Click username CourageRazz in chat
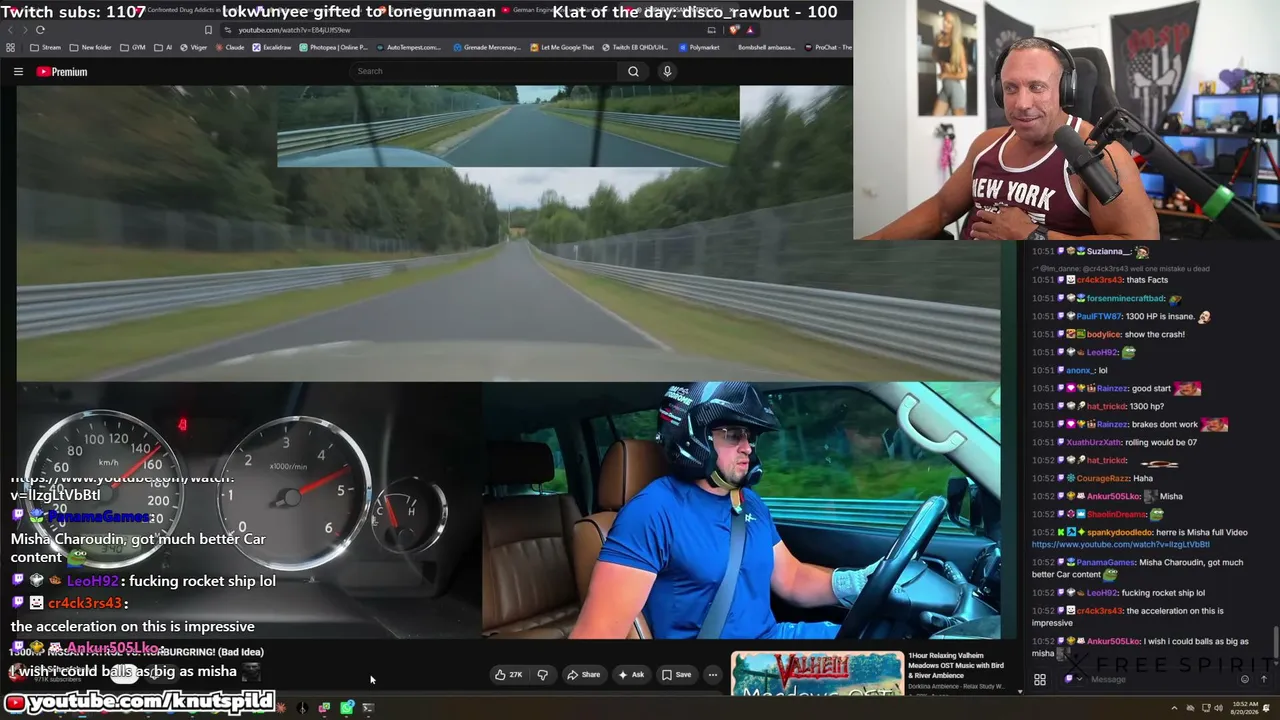The image size is (1280, 720). point(1101,478)
